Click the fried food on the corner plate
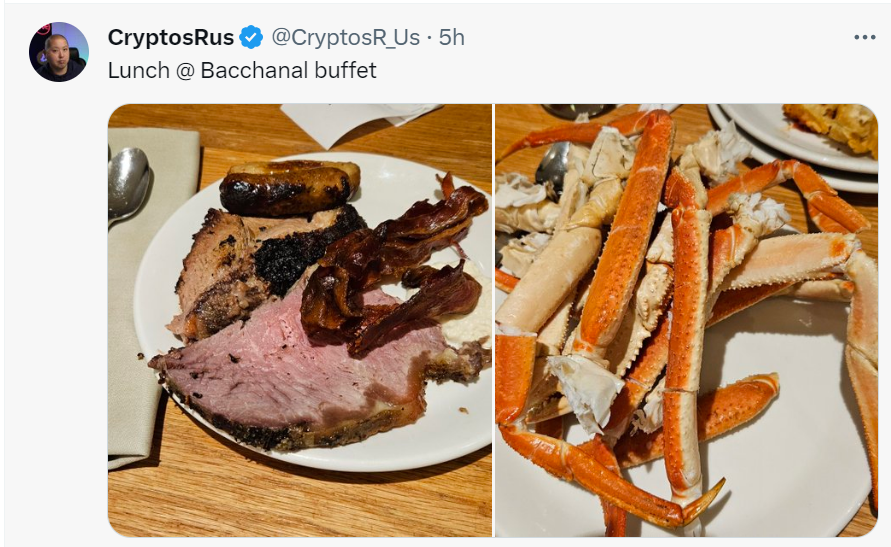891x547 pixels. point(832,126)
